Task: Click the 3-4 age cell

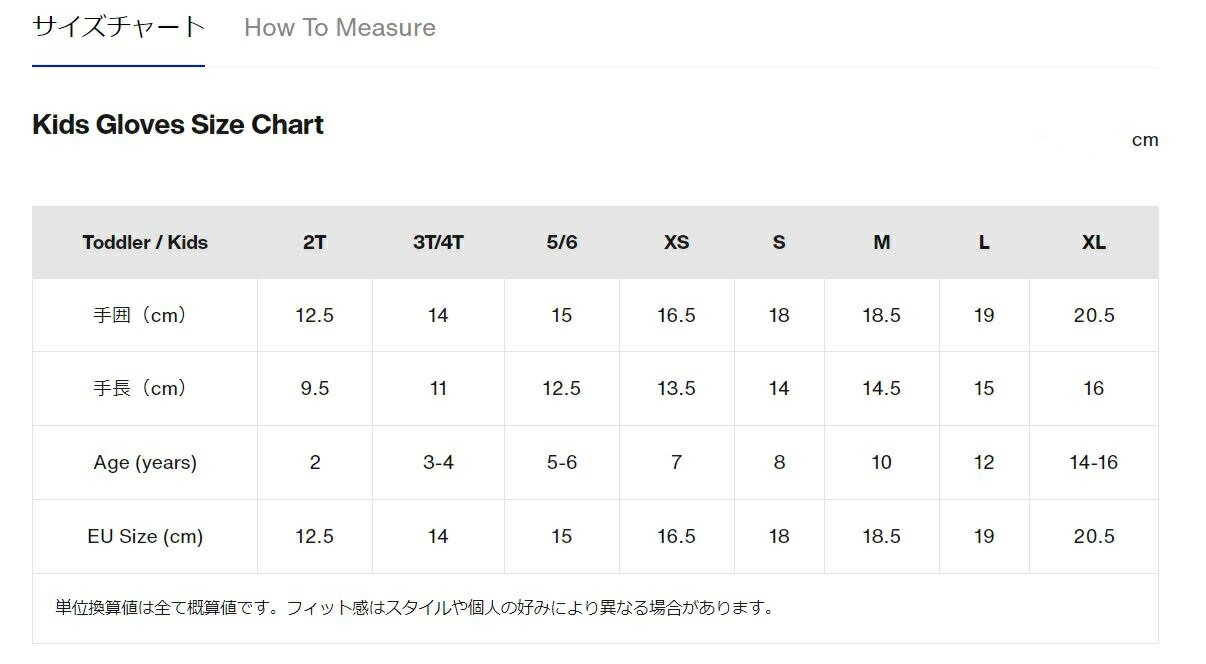Action: (438, 462)
